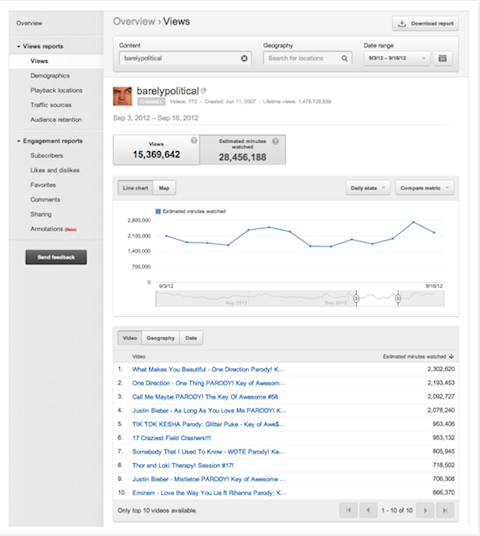
Task: Select Estimated minutes watched metric box
Action: (242, 150)
